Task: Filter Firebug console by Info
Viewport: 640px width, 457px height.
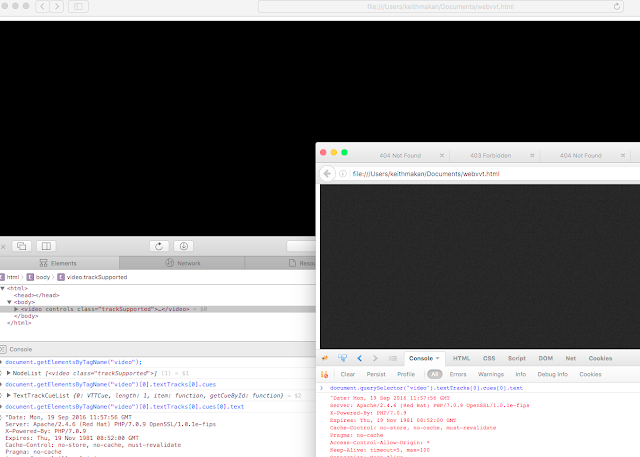Action: 520,374
